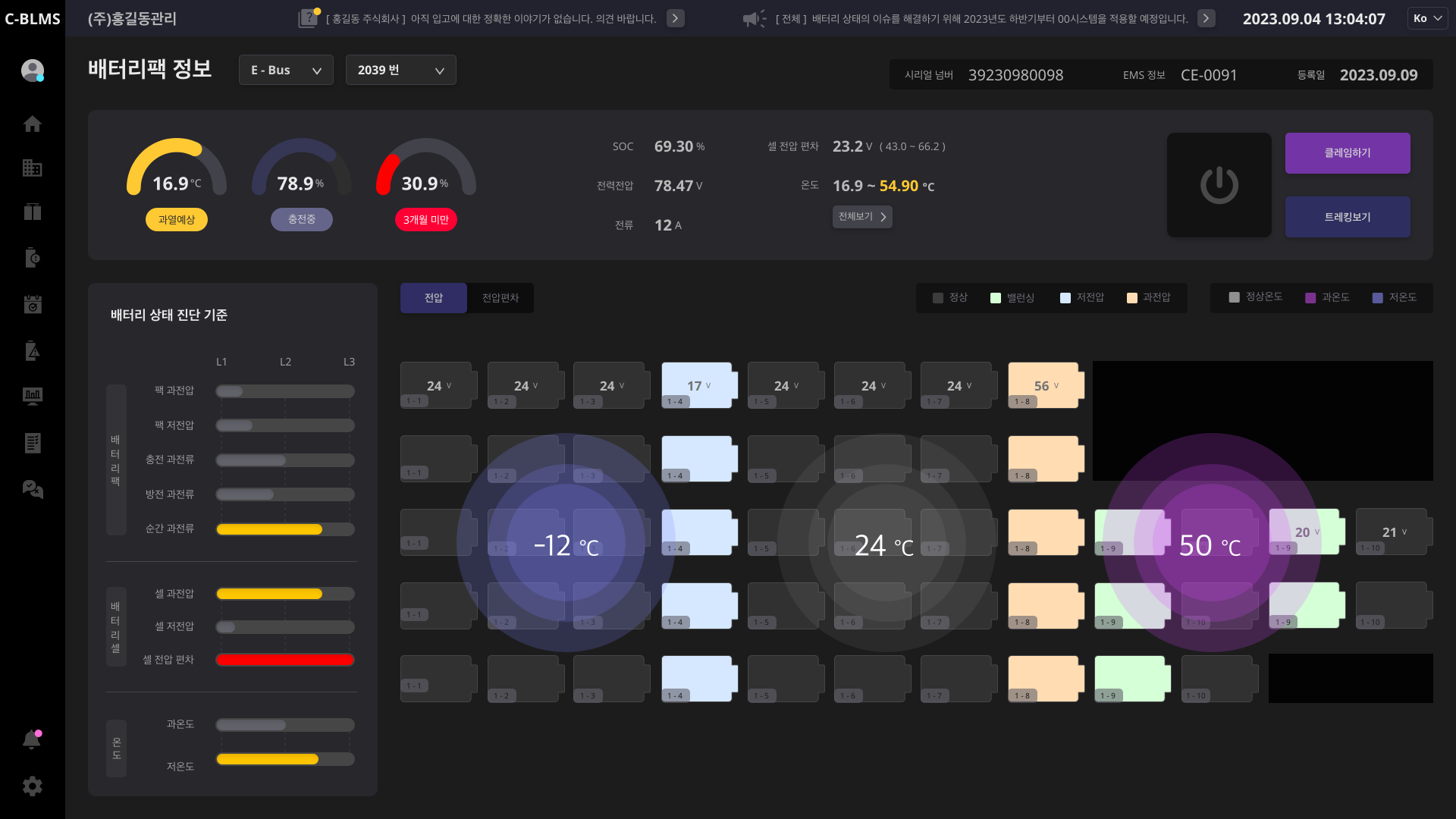Click the 클레임하기 button
Screen dimensions: 1456x819
[x=1347, y=152]
